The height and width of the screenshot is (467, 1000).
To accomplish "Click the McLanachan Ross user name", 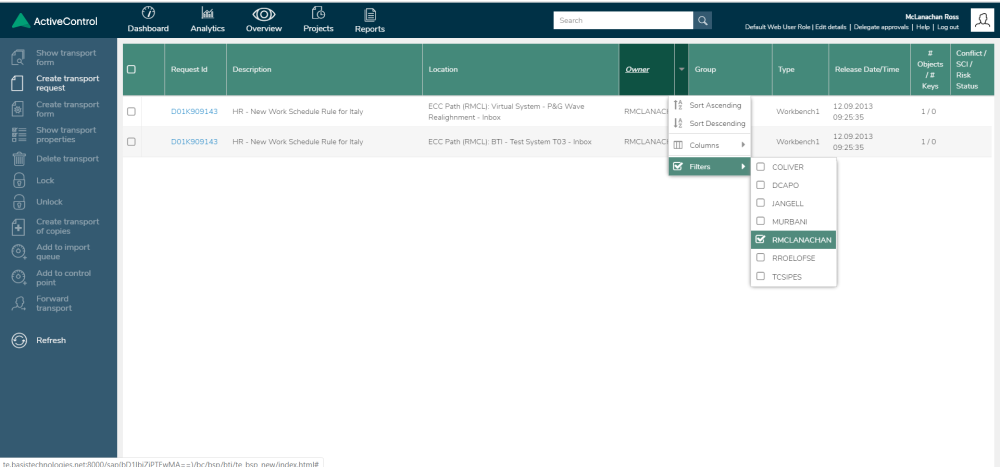I will tap(932, 17).
